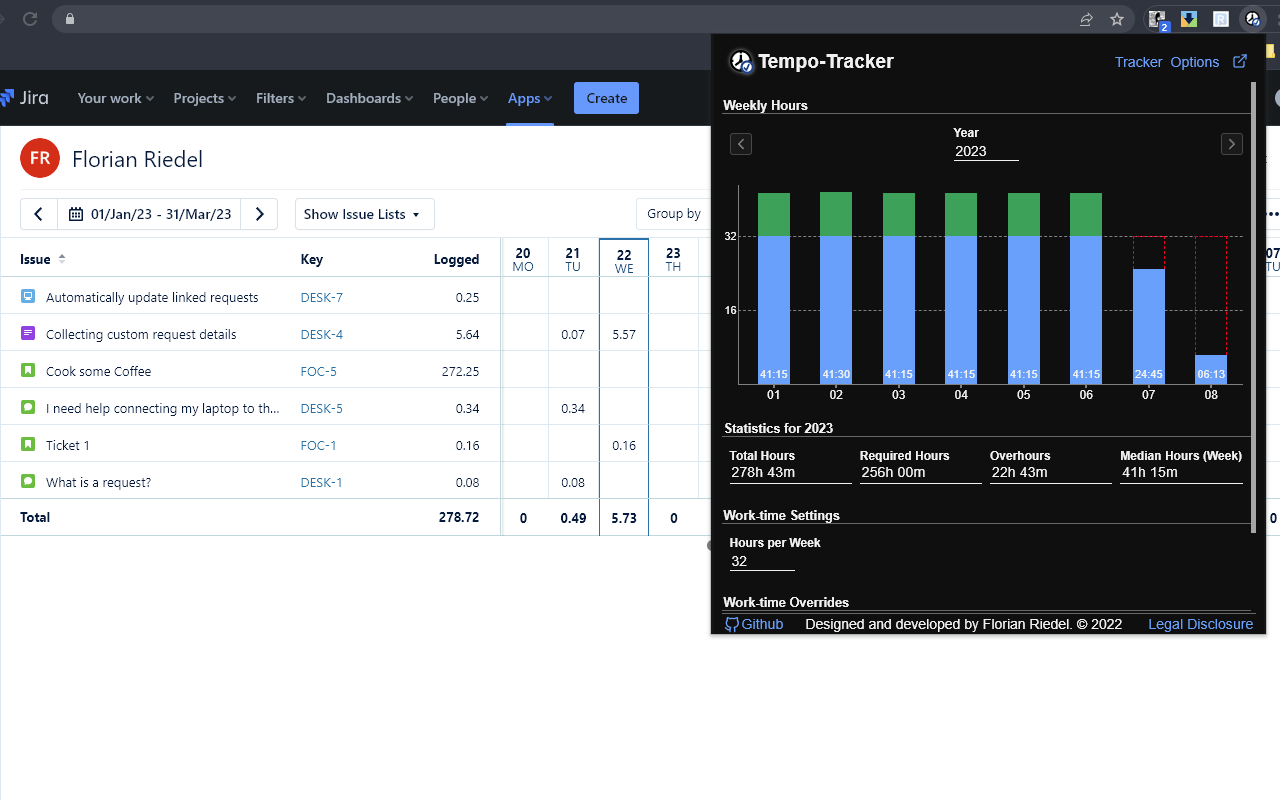The width and height of the screenshot is (1280, 800).
Task: Click the yellow download extension icon
Action: point(1189,19)
